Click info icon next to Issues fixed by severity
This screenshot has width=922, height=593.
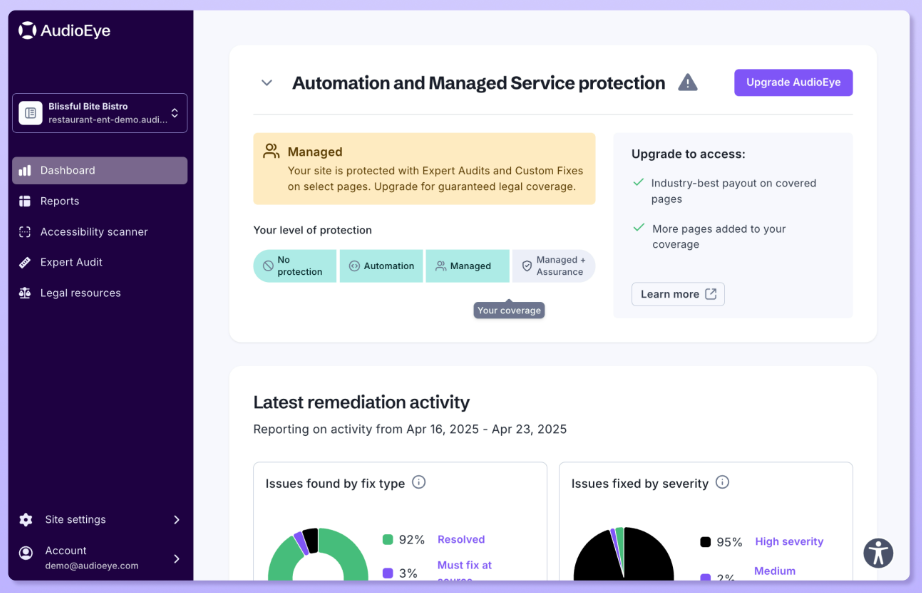[723, 482]
